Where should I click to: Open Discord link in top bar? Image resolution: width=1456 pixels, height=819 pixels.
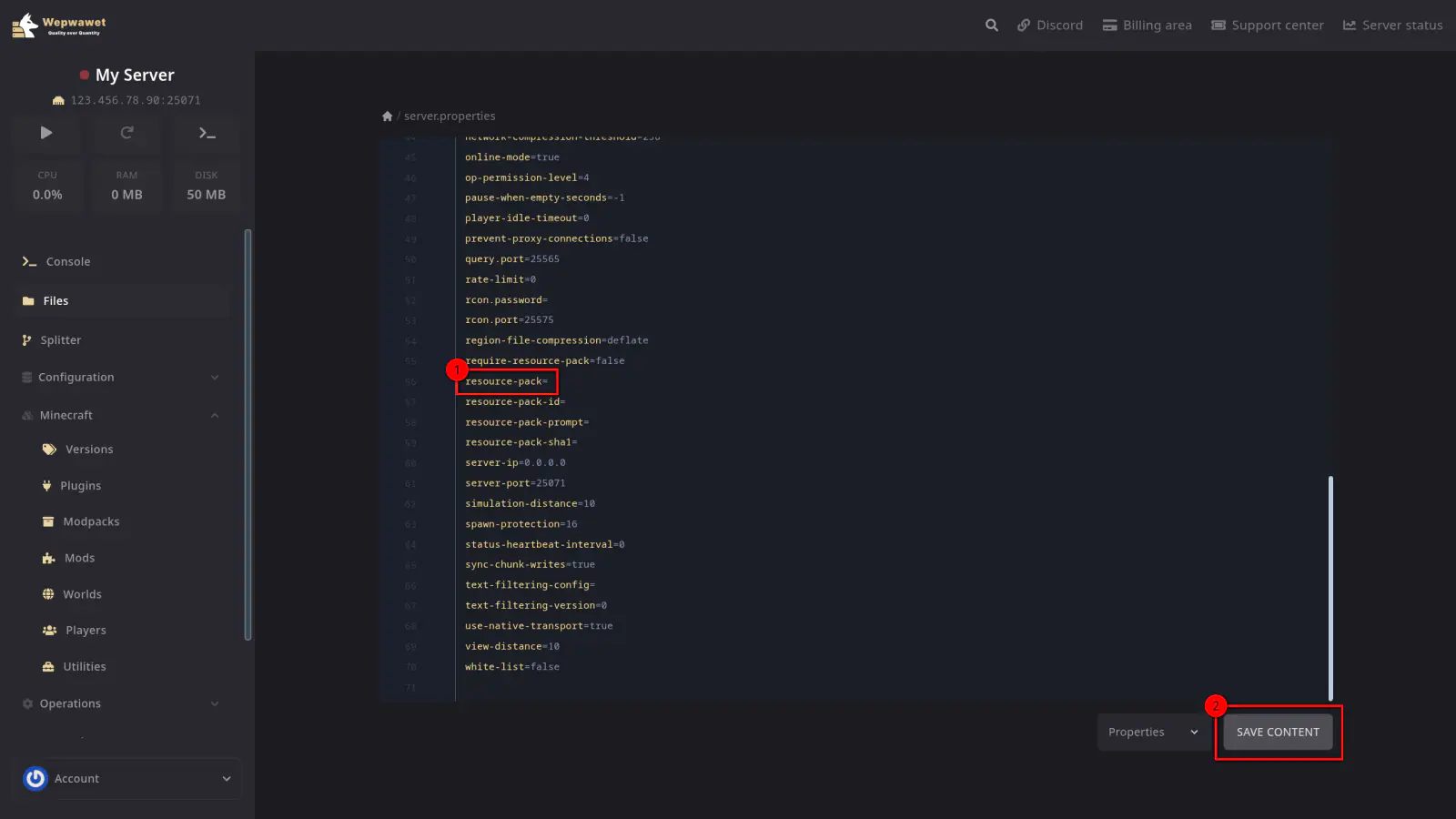1050,25
